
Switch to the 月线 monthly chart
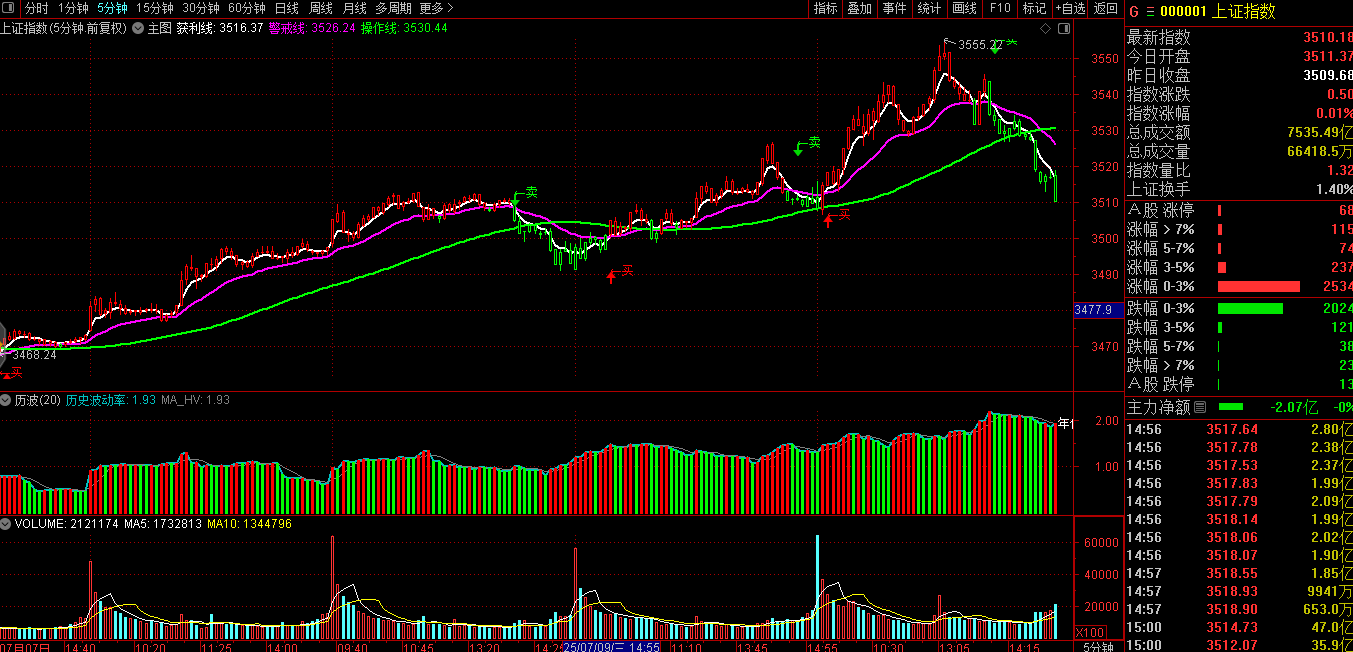[354, 8]
